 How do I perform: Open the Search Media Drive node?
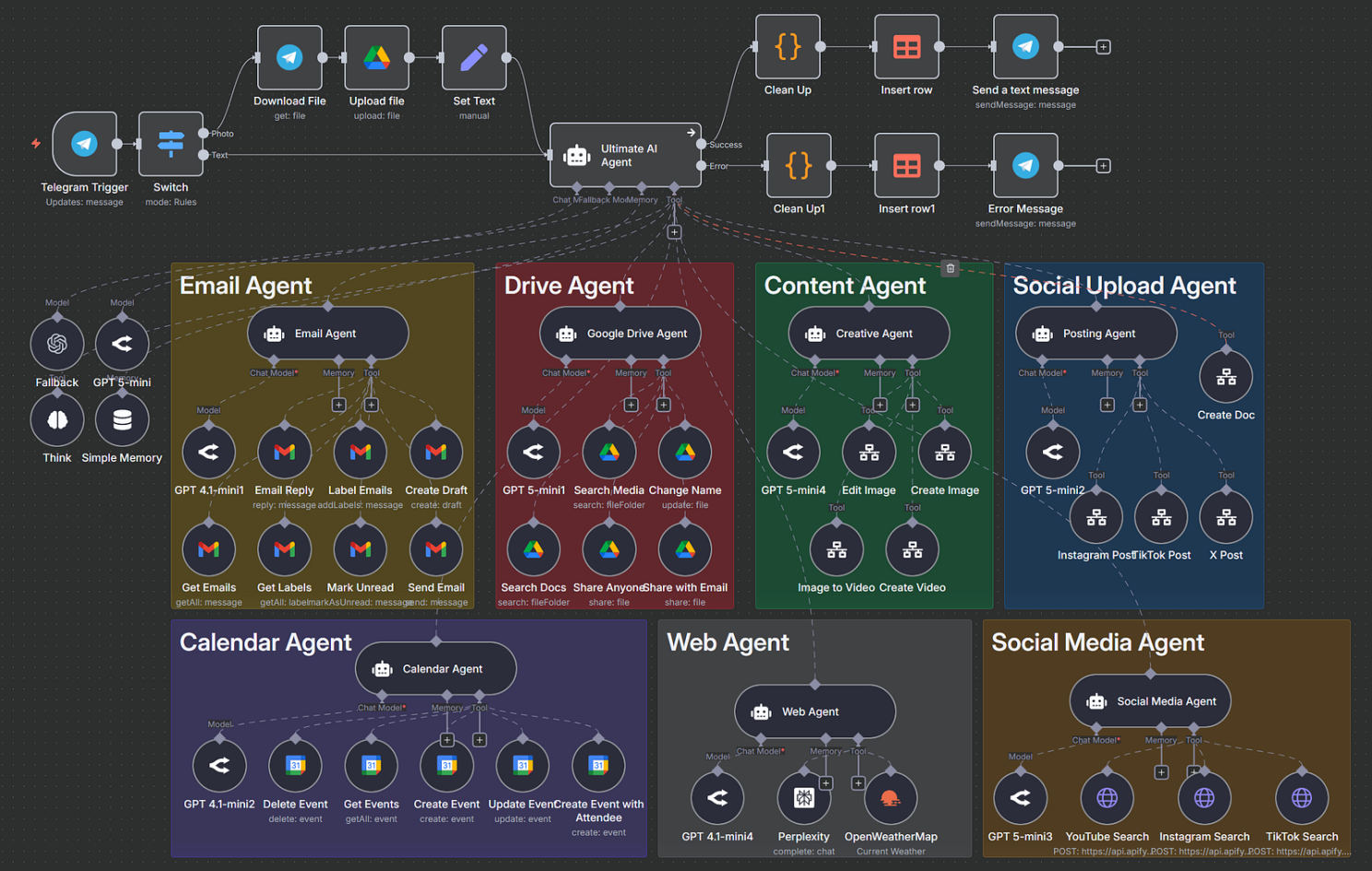[x=609, y=453]
